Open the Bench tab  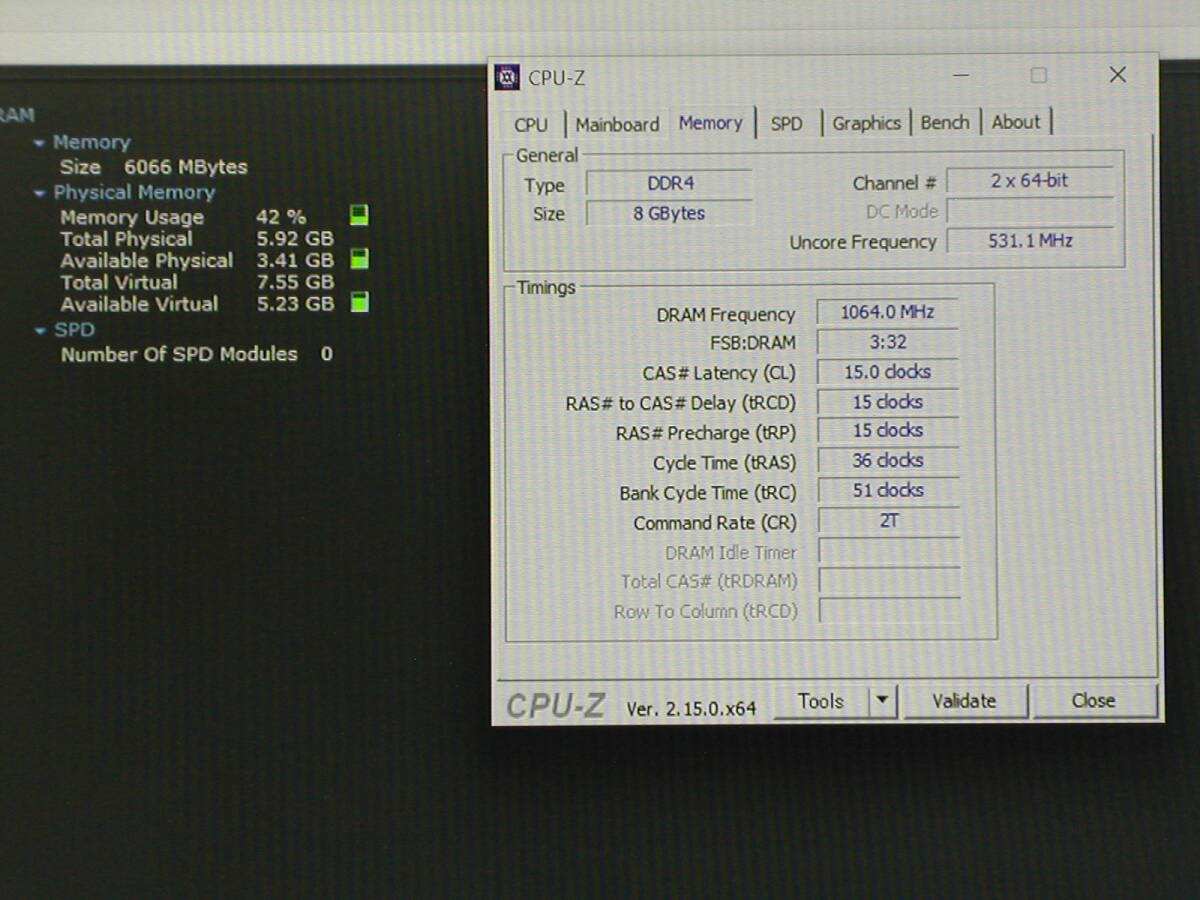pos(945,122)
